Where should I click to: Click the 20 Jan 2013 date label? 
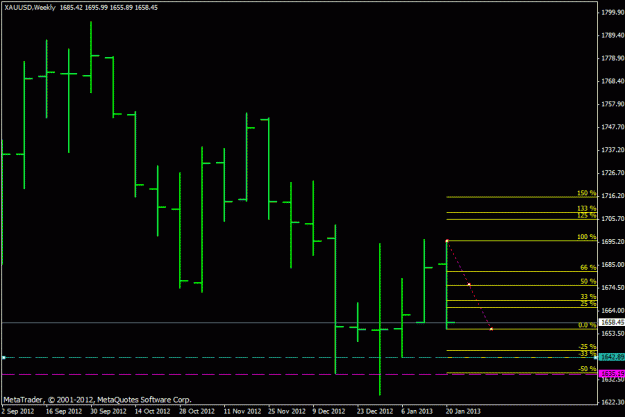pyautogui.click(x=463, y=411)
